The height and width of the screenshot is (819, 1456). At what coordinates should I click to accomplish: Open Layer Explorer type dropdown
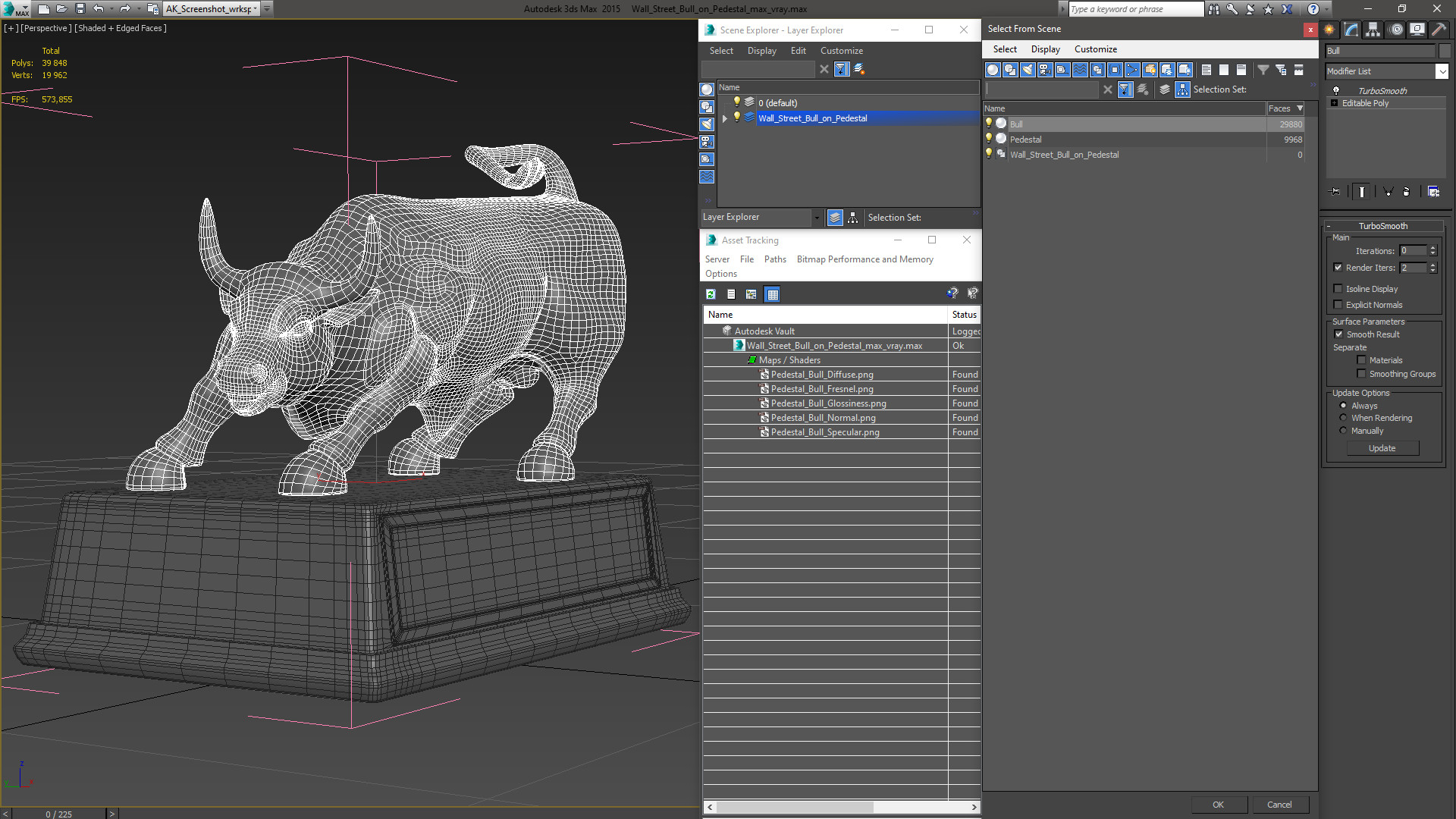(816, 218)
